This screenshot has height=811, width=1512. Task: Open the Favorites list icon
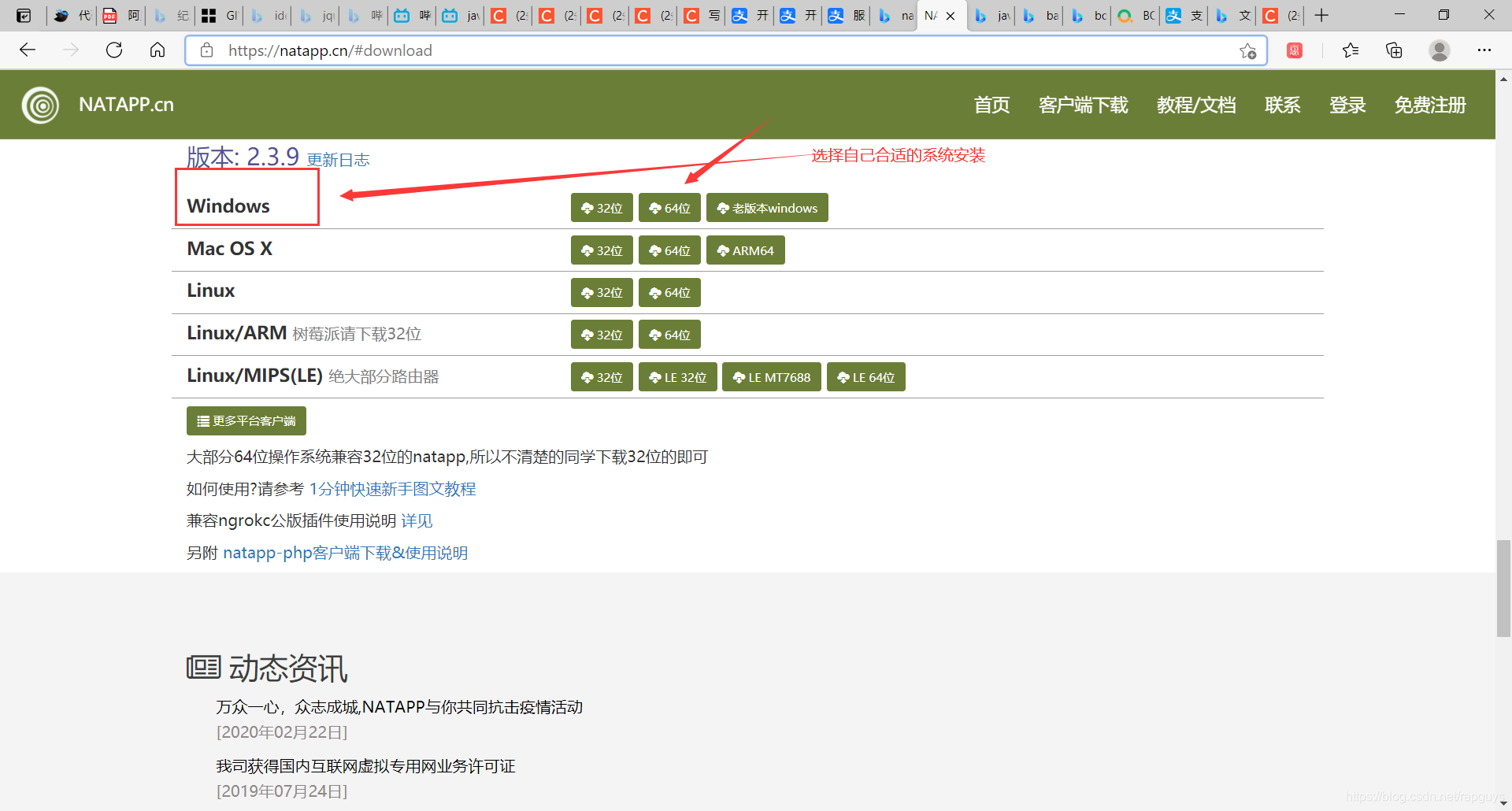pyautogui.click(x=1351, y=50)
